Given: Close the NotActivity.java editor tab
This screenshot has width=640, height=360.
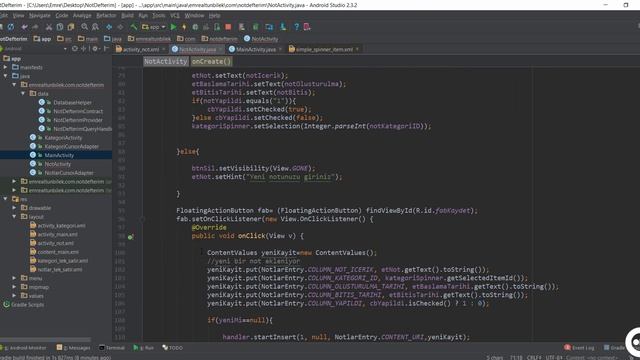Looking at the screenshot, I should click(x=220, y=49).
